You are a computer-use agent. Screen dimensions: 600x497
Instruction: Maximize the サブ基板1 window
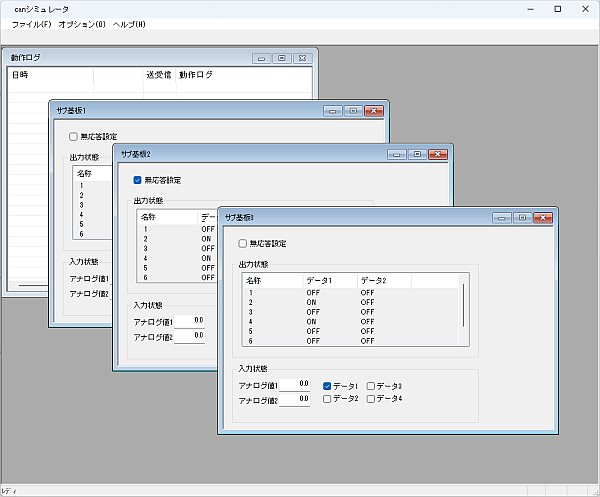tap(352, 110)
